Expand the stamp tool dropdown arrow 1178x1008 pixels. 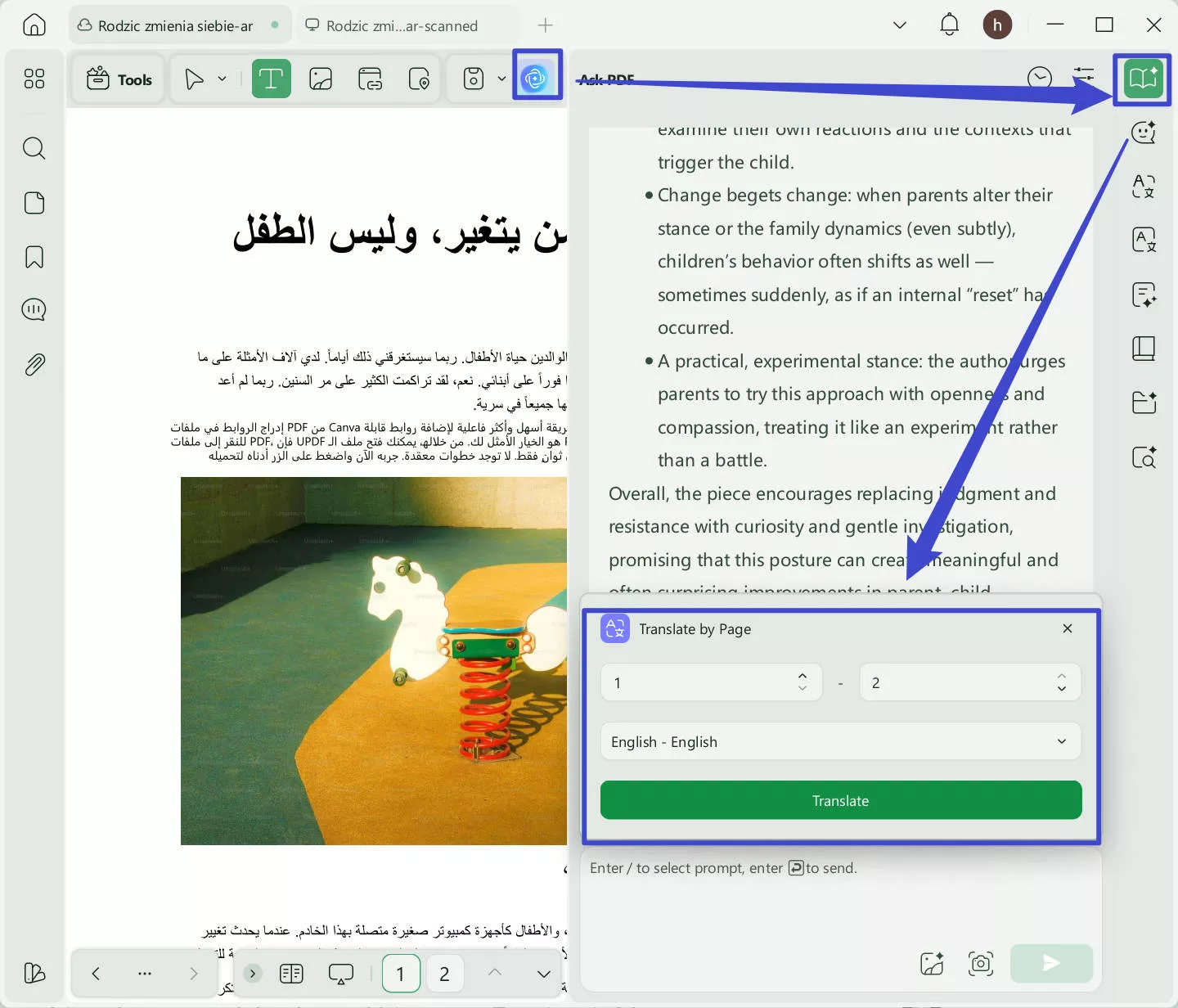[x=501, y=79]
